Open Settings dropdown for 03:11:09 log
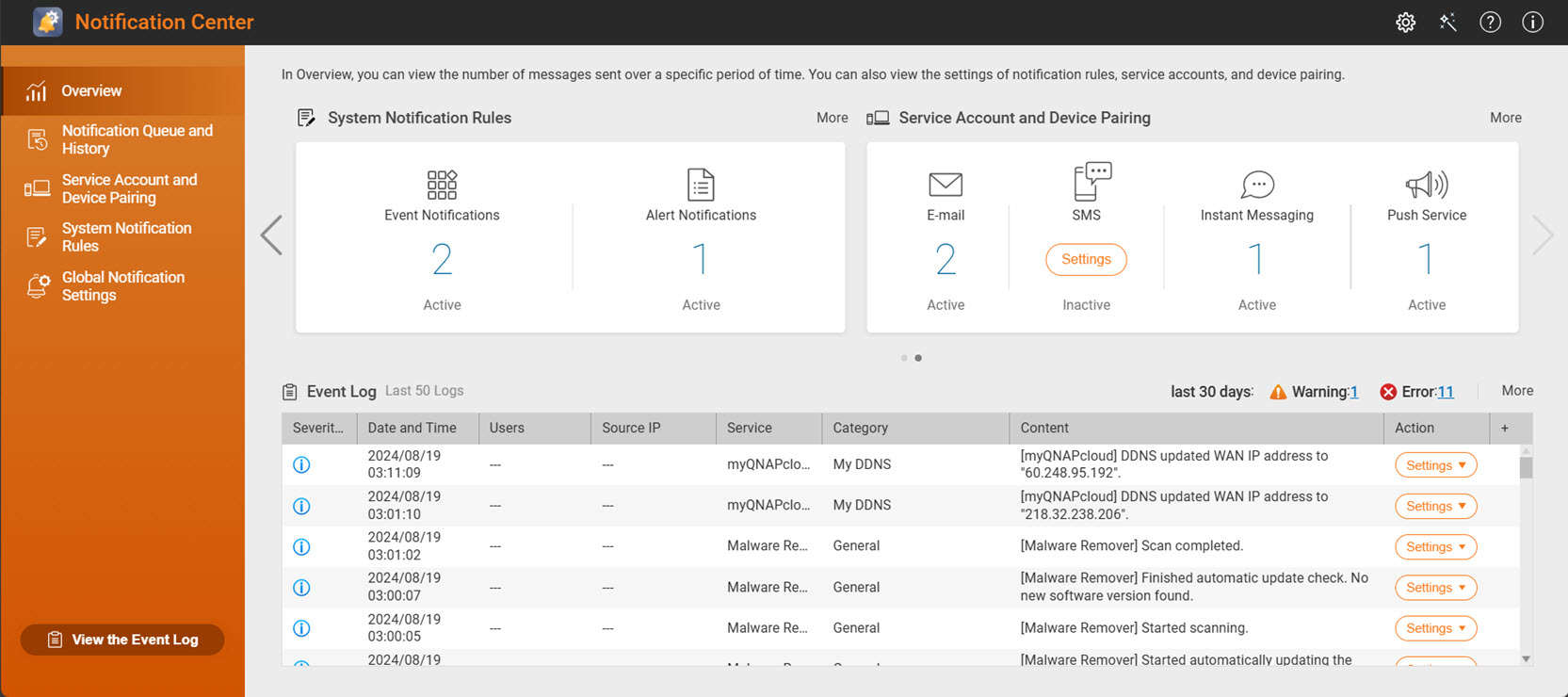The width and height of the screenshot is (1568, 697). 1435,465
